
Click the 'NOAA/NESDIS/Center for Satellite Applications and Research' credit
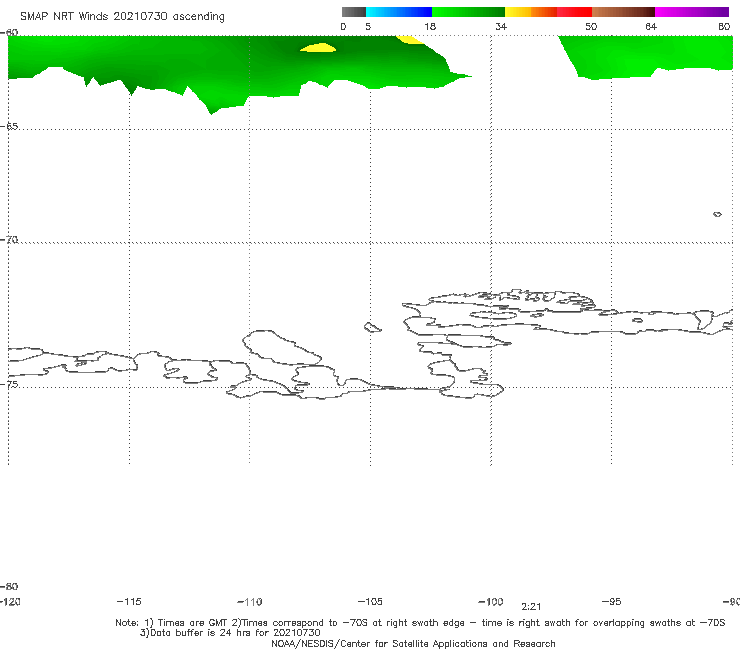coord(413,643)
